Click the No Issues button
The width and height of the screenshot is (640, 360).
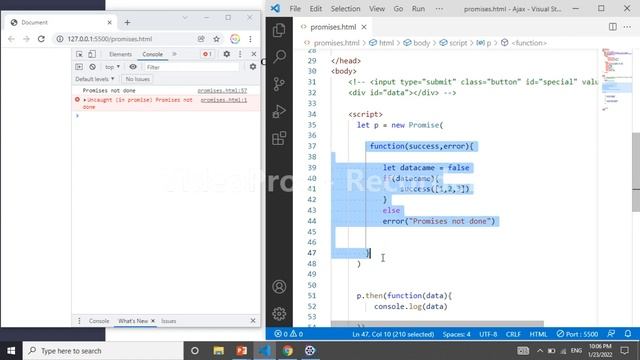point(138,79)
